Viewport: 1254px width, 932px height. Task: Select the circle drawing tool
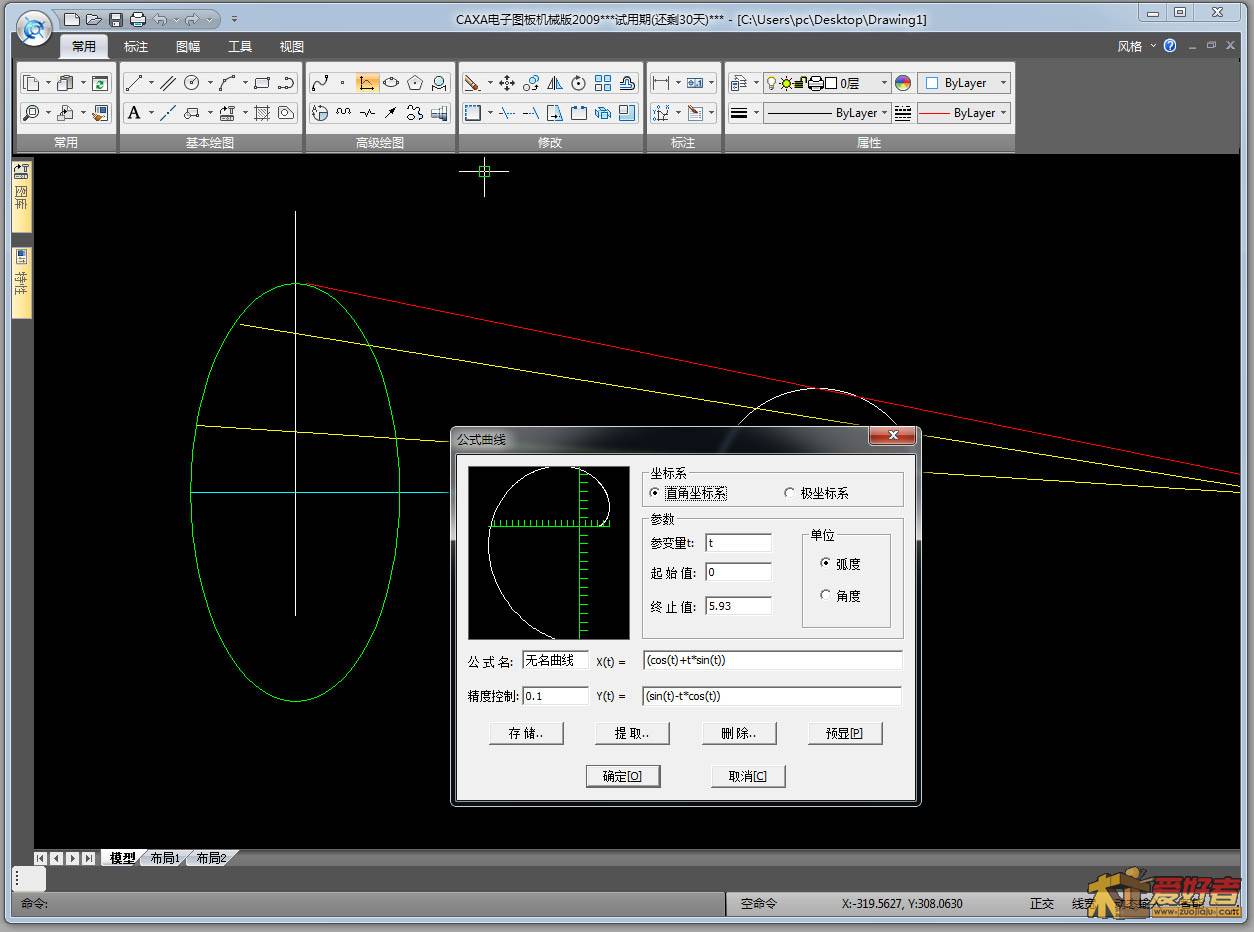click(x=191, y=83)
